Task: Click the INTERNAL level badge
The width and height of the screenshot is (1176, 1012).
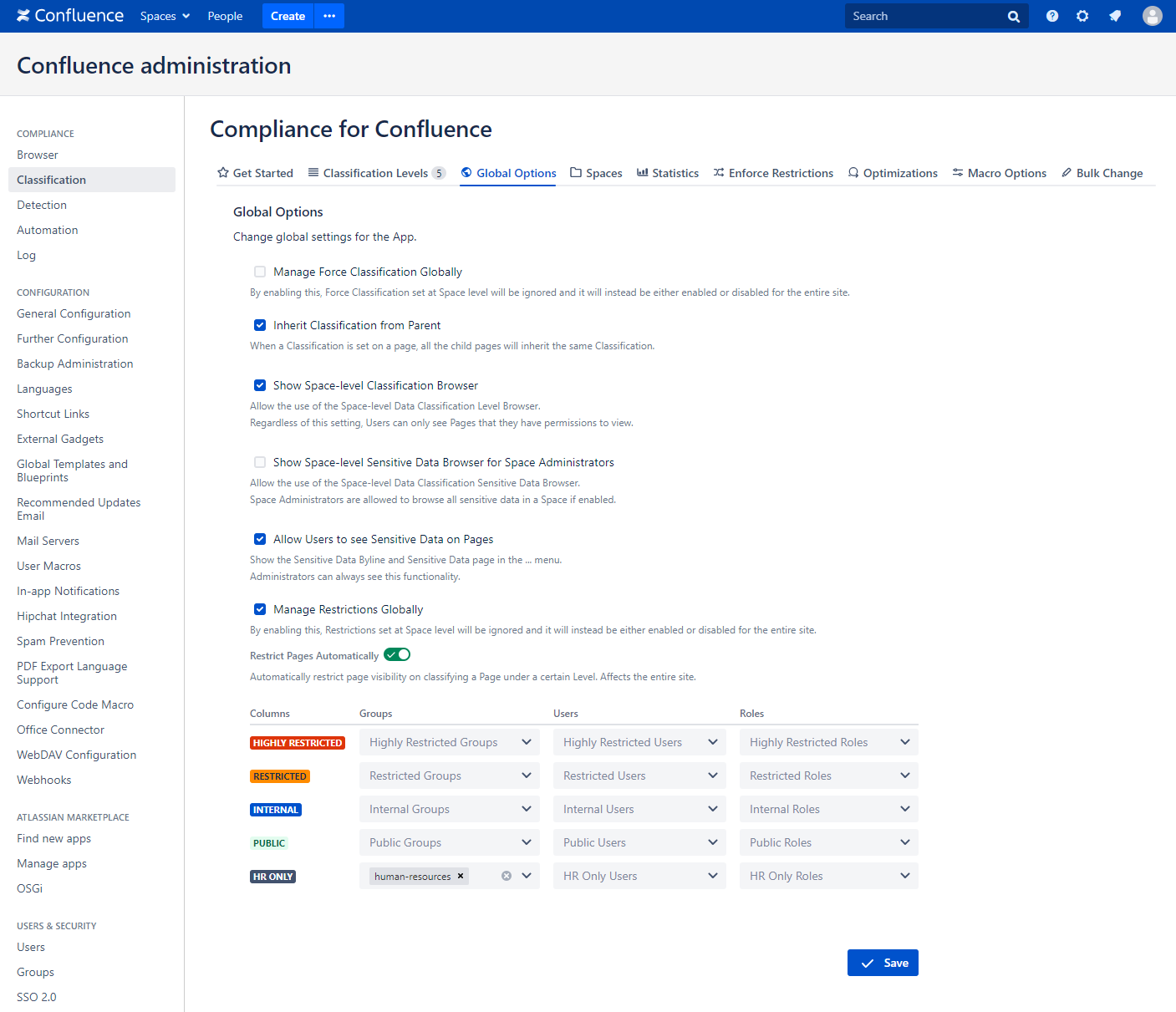Action: [x=276, y=810]
